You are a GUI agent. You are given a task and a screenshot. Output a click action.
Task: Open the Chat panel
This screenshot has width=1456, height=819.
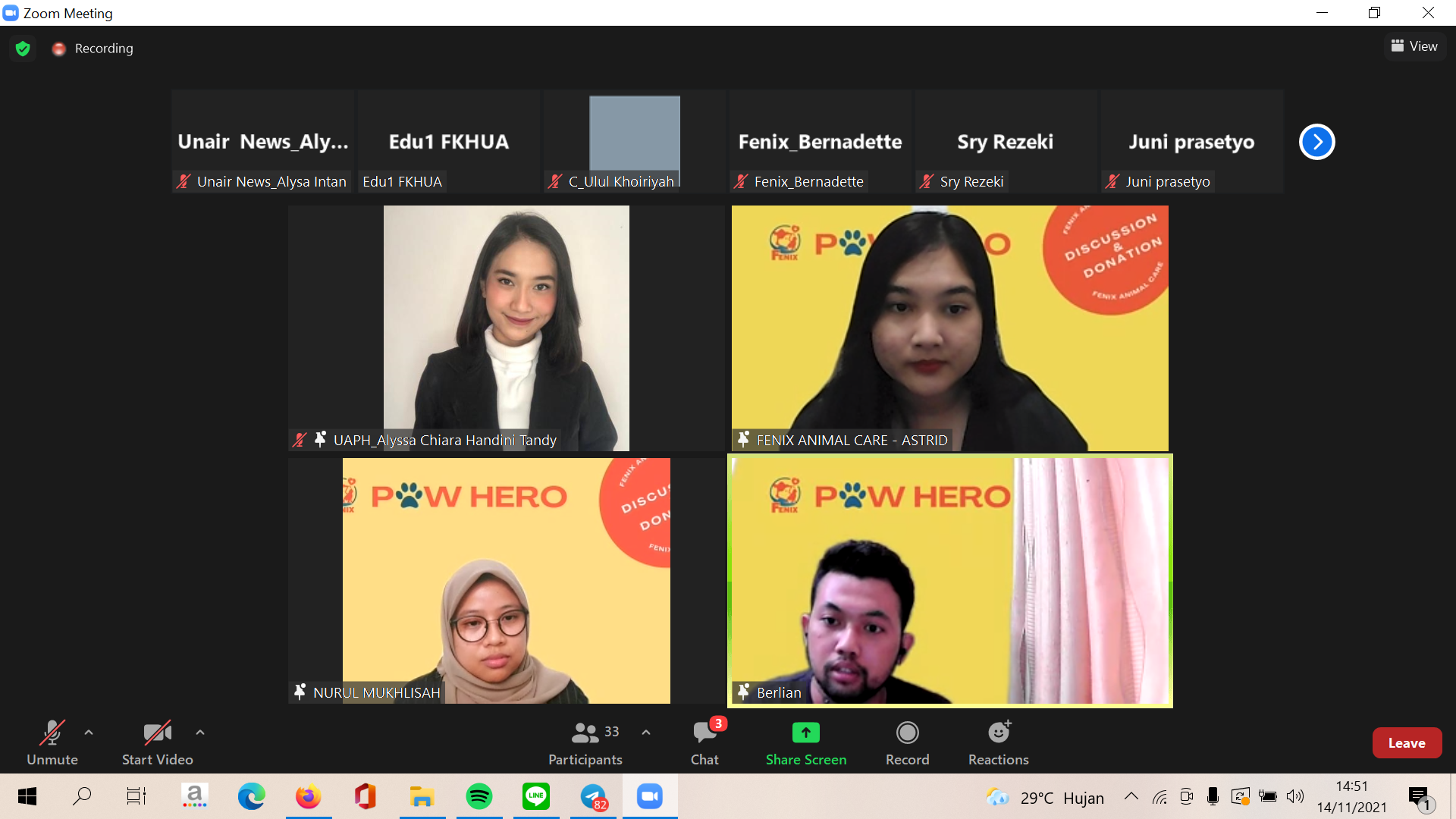pyautogui.click(x=704, y=733)
